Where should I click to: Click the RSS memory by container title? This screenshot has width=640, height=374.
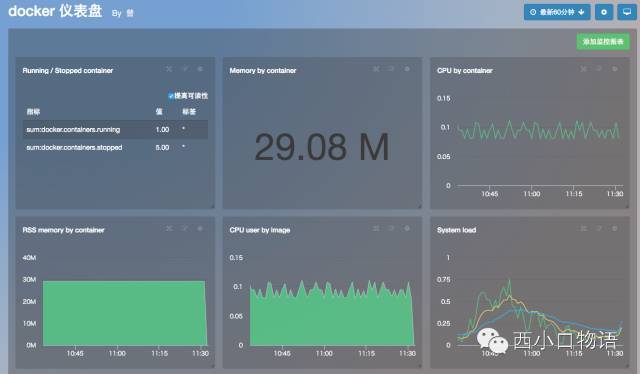tap(63, 230)
